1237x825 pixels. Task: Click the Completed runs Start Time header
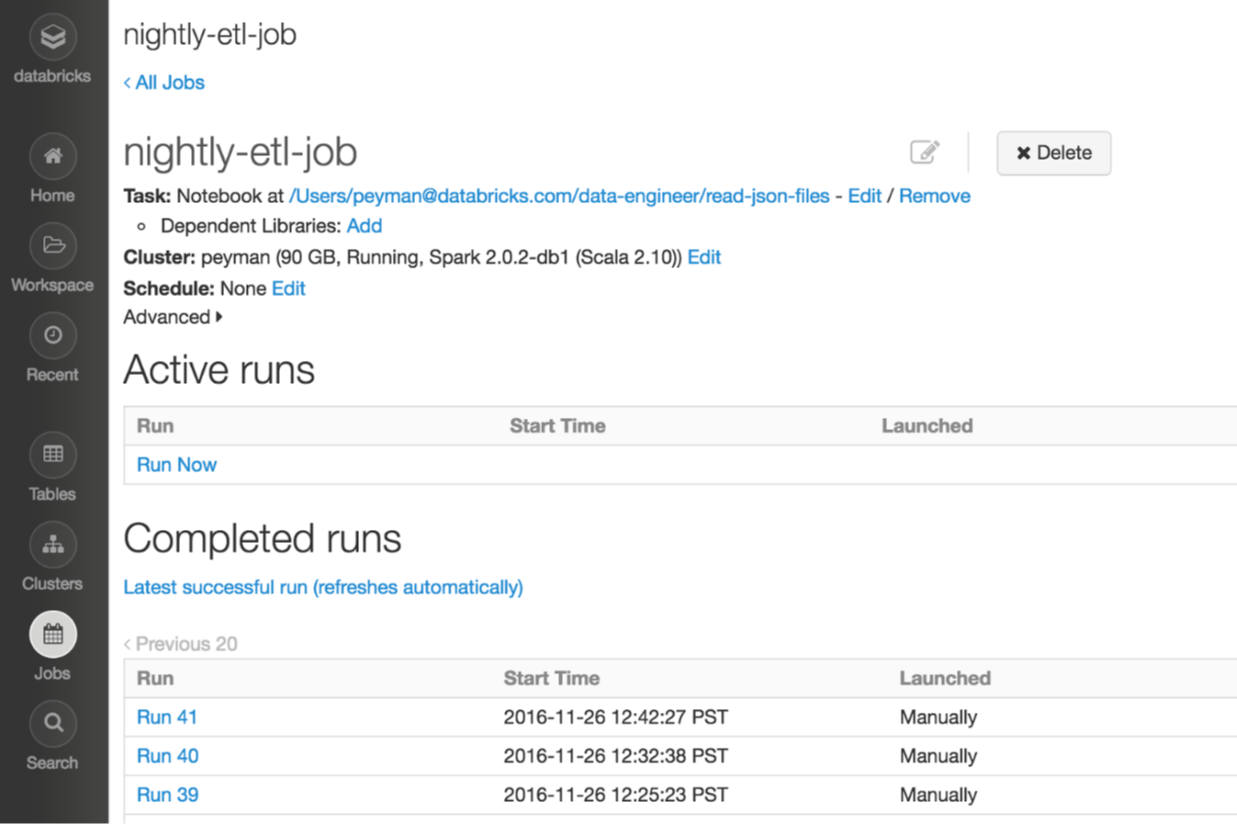point(551,678)
